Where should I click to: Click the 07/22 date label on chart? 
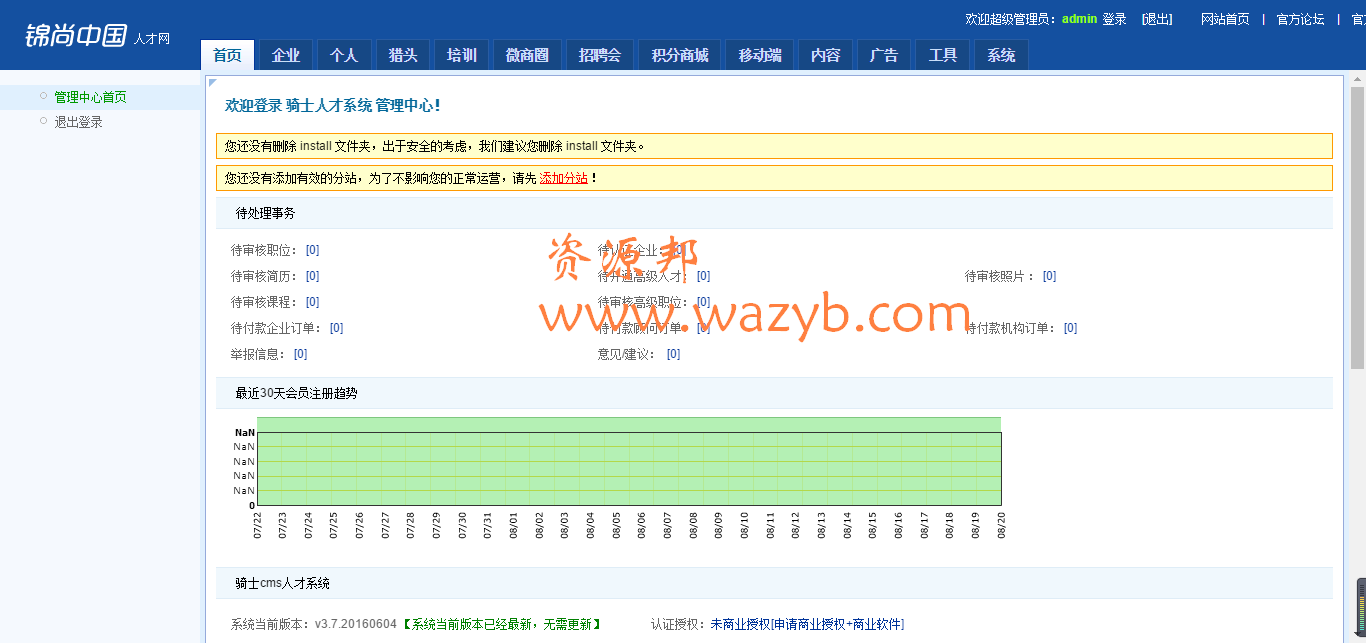257,526
